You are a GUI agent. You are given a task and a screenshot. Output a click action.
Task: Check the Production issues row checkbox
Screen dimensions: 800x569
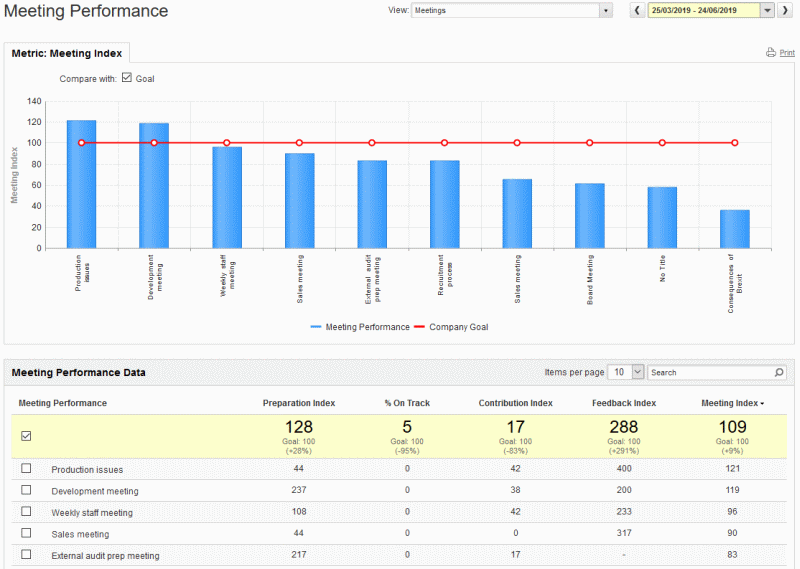click(26, 468)
